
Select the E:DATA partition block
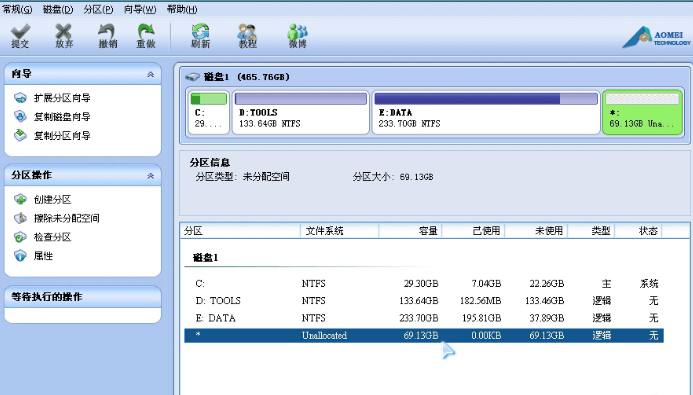coord(486,112)
